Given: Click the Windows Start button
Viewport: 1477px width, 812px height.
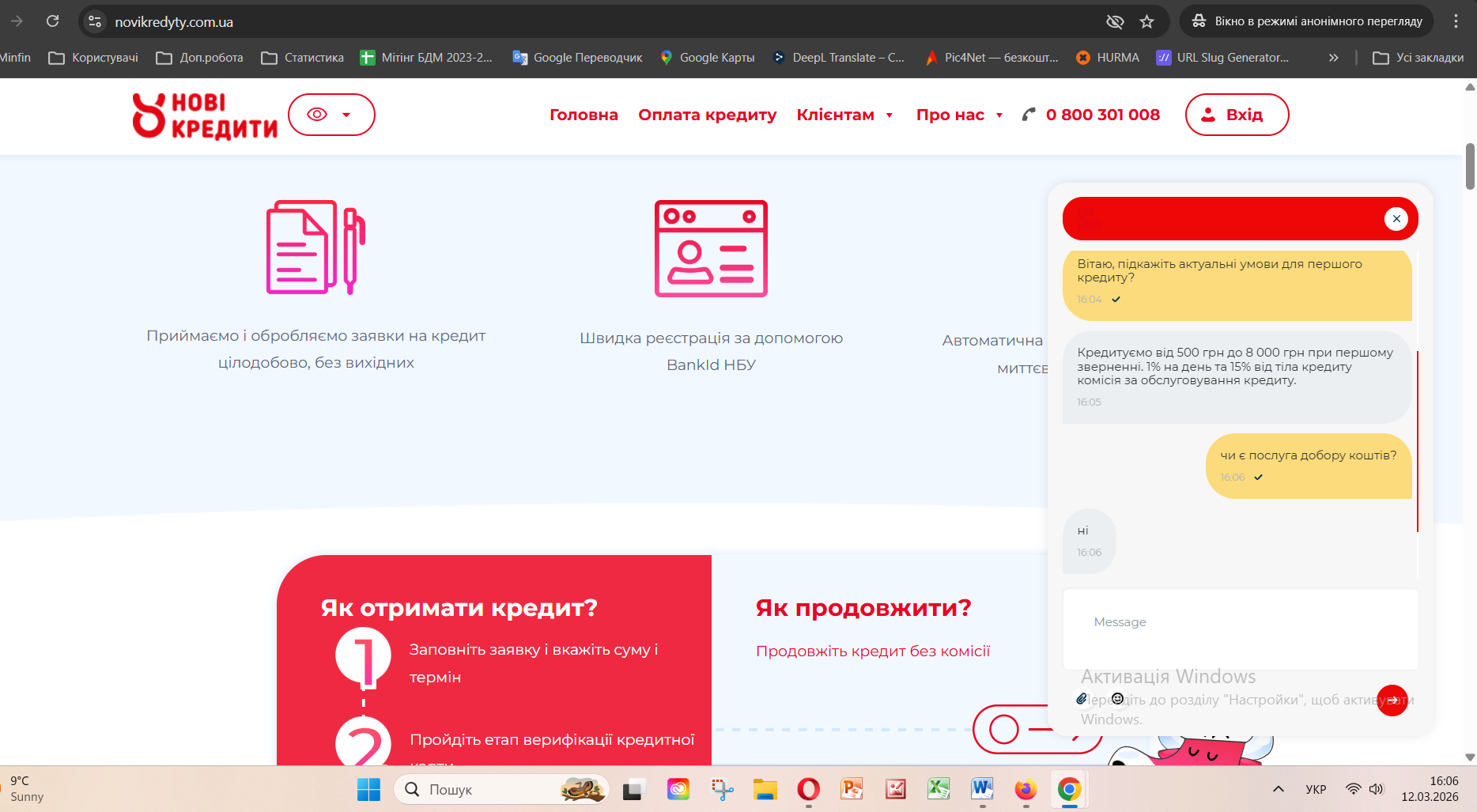Looking at the screenshot, I should (x=368, y=789).
